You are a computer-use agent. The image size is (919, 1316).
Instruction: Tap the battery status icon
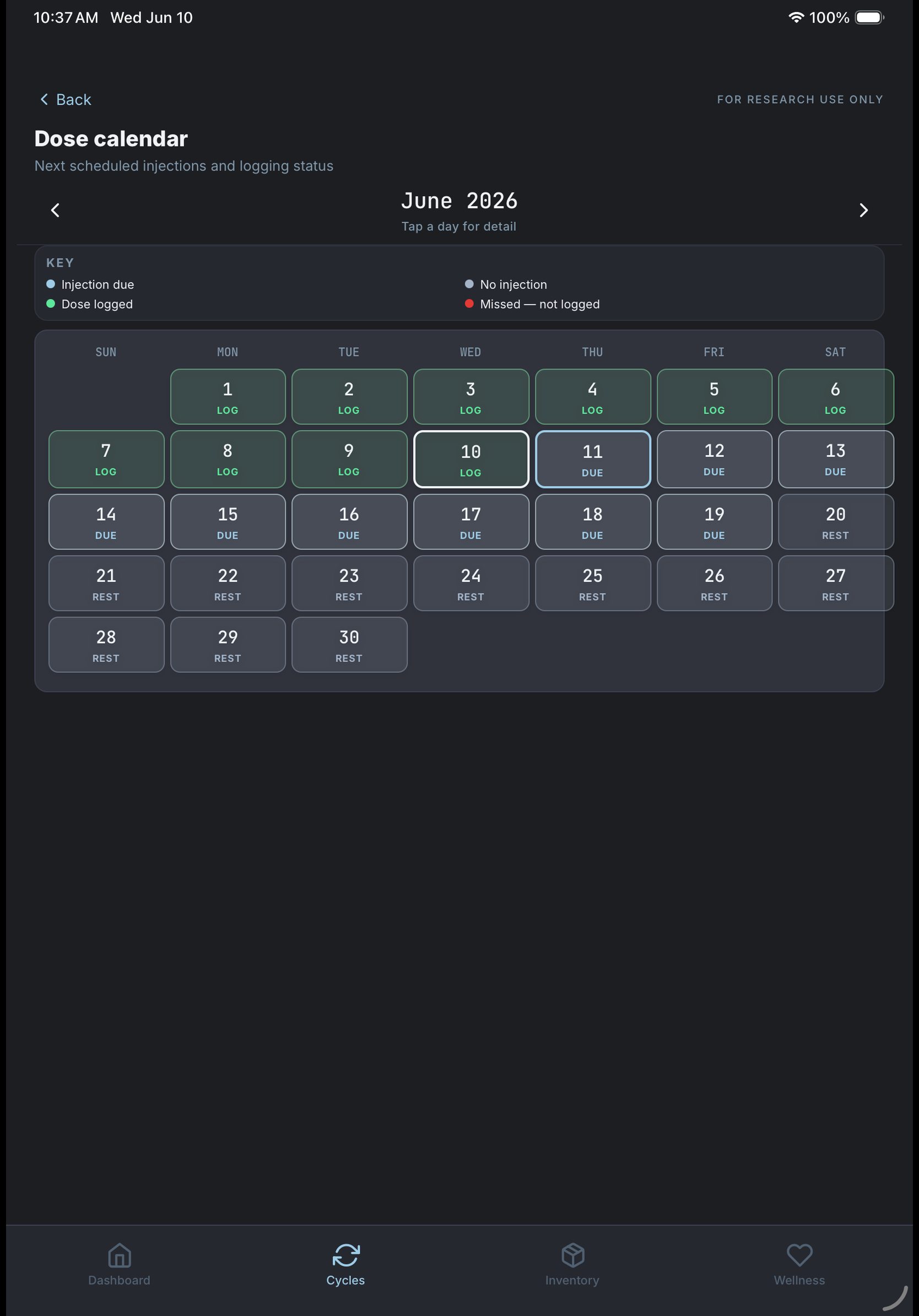pyautogui.click(x=869, y=18)
